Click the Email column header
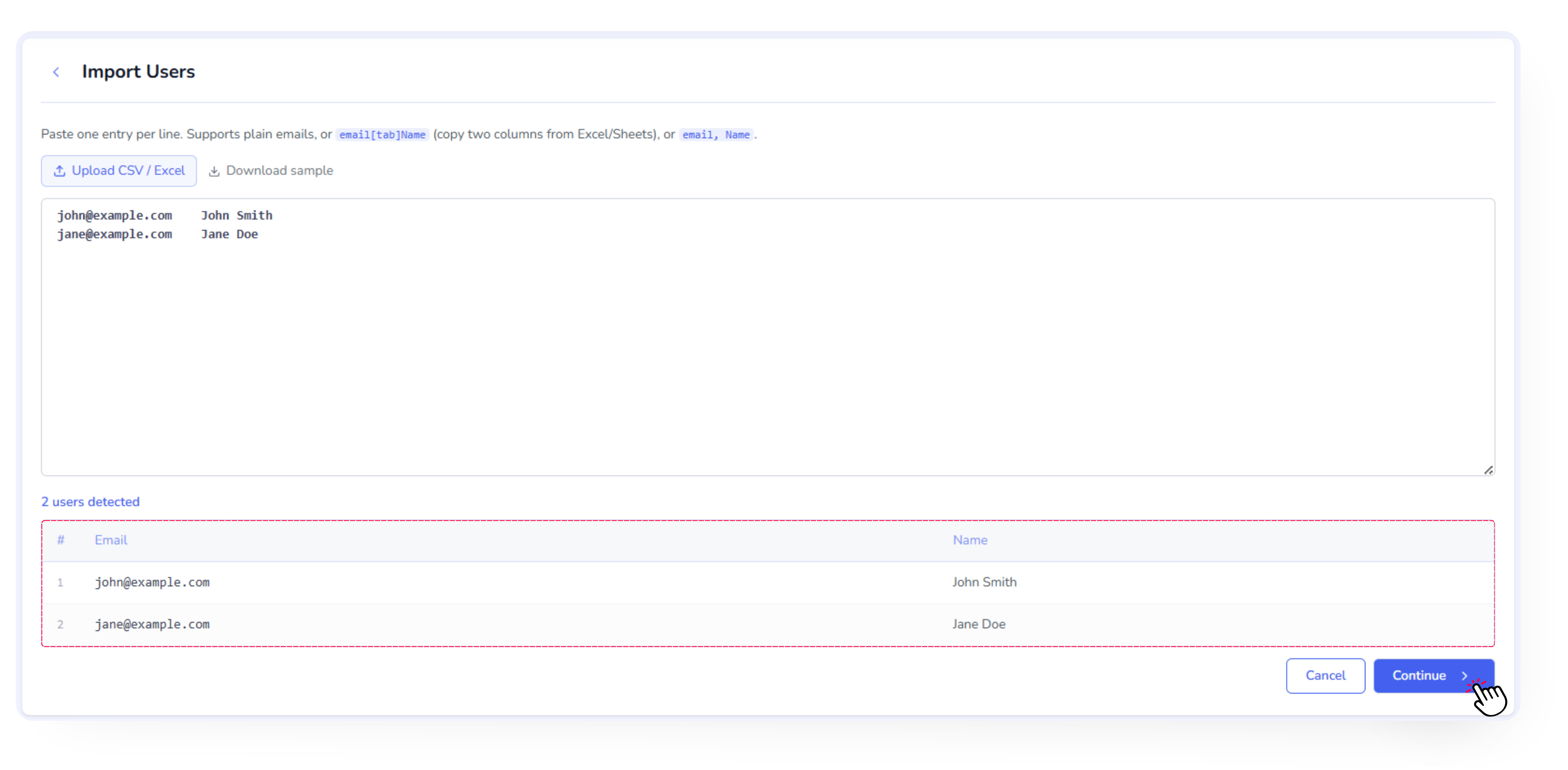1568x770 pixels. (111, 540)
